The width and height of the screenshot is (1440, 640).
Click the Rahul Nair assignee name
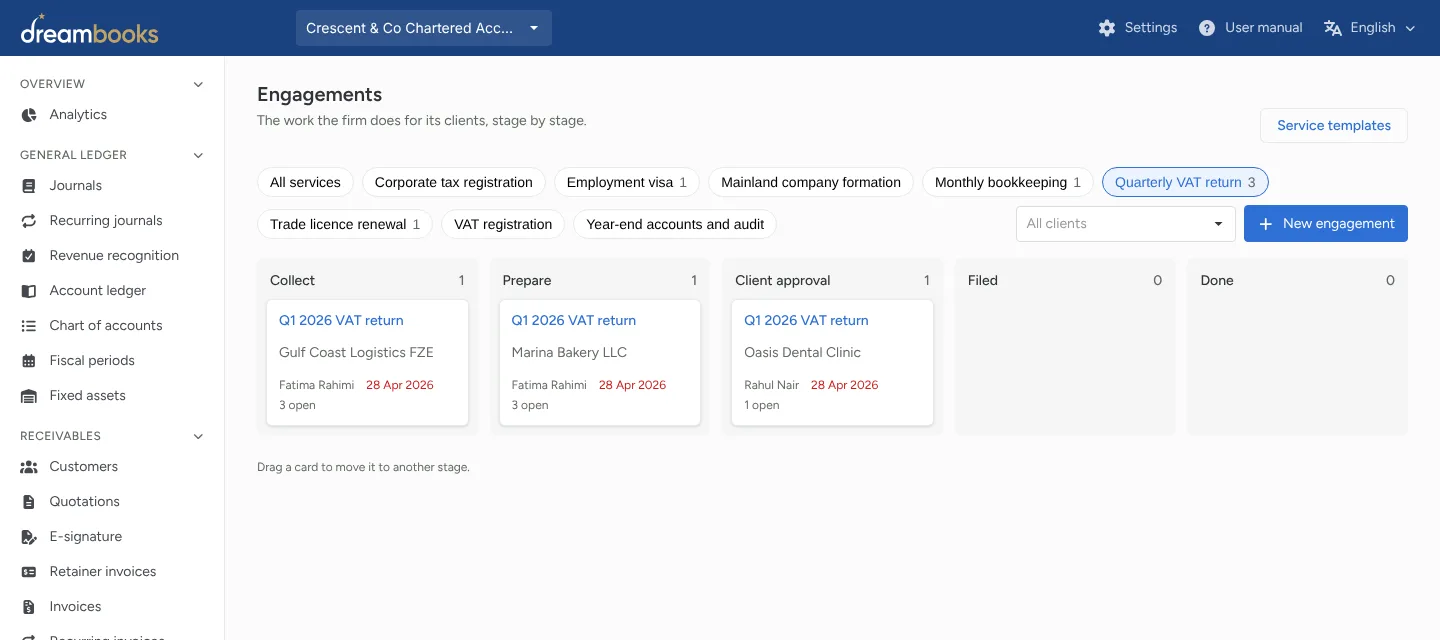point(772,385)
